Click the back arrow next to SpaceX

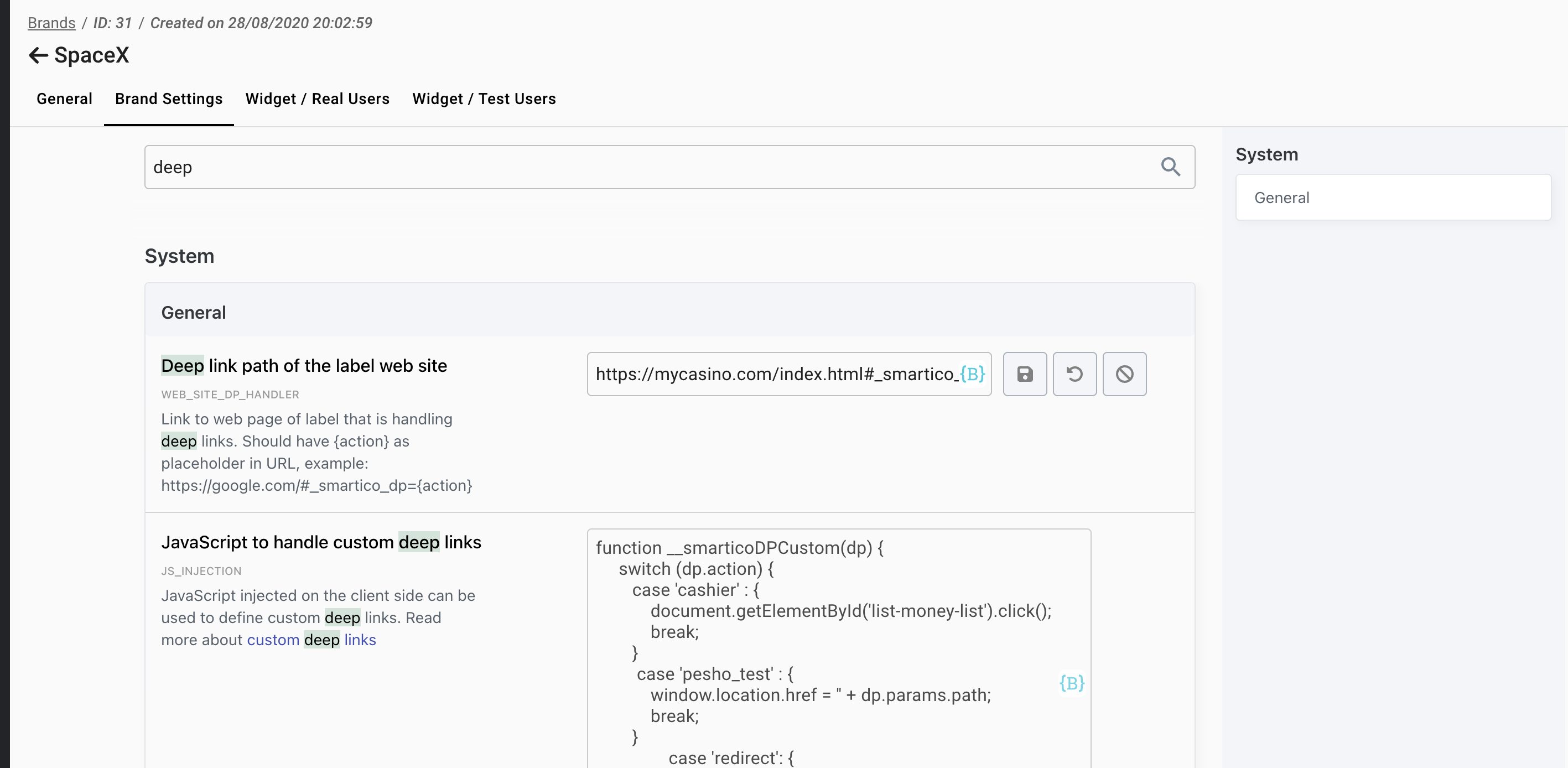tap(38, 55)
